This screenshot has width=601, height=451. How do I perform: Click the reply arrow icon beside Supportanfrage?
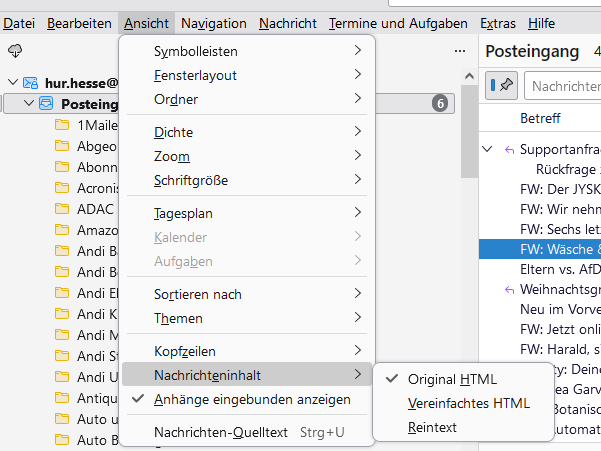coord(509,150)
